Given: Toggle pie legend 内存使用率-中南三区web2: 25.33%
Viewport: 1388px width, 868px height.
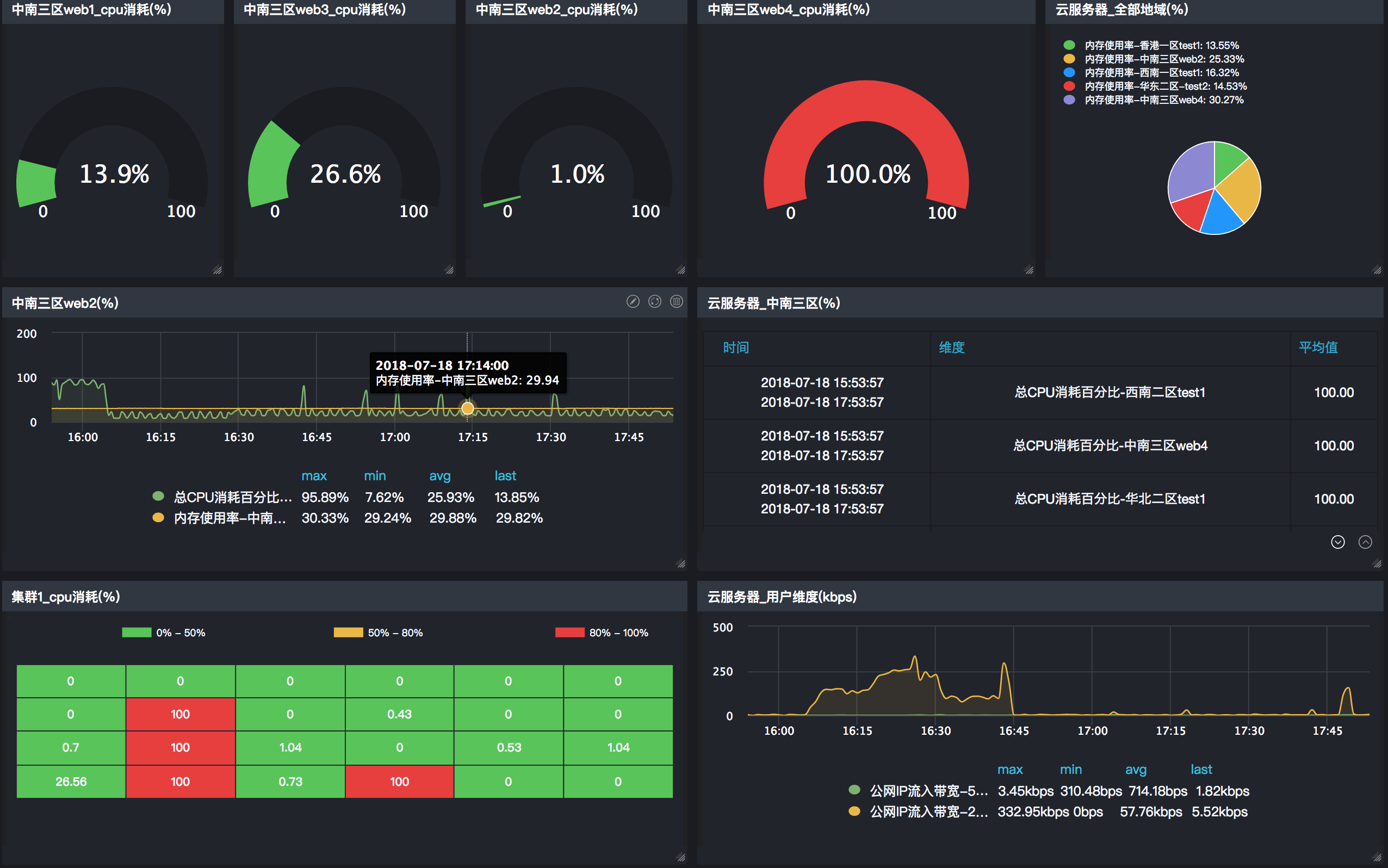Looking at the screenshot, I should pos(1153,59).
